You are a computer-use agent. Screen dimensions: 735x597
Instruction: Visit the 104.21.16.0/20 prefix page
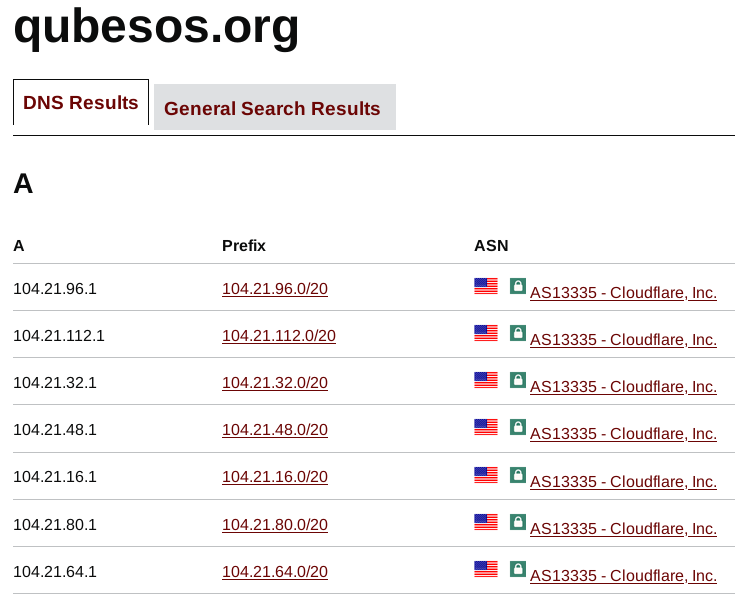tap(275, 477)
